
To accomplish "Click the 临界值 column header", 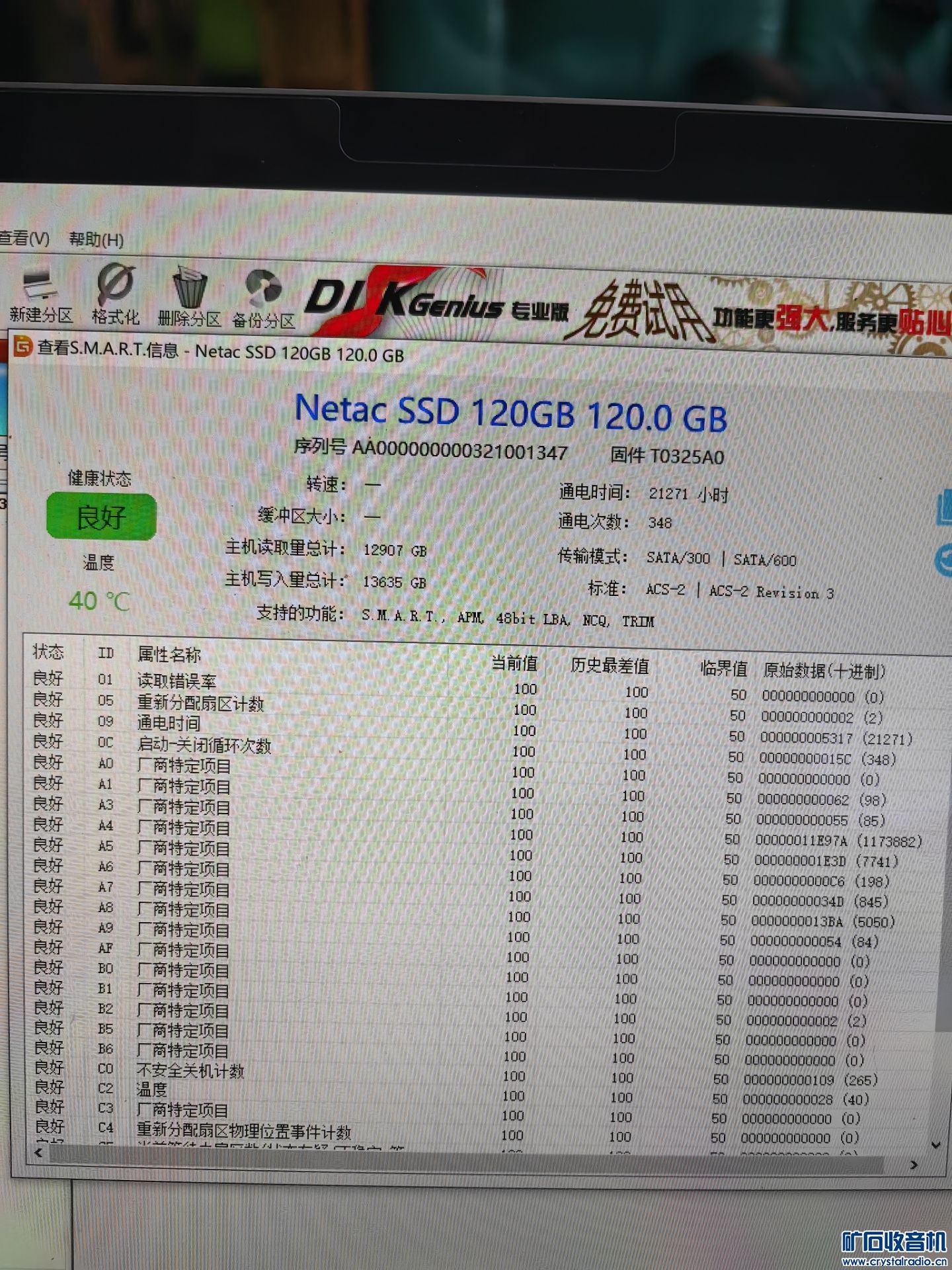I will pyautogui.click(x=724, y=669).
